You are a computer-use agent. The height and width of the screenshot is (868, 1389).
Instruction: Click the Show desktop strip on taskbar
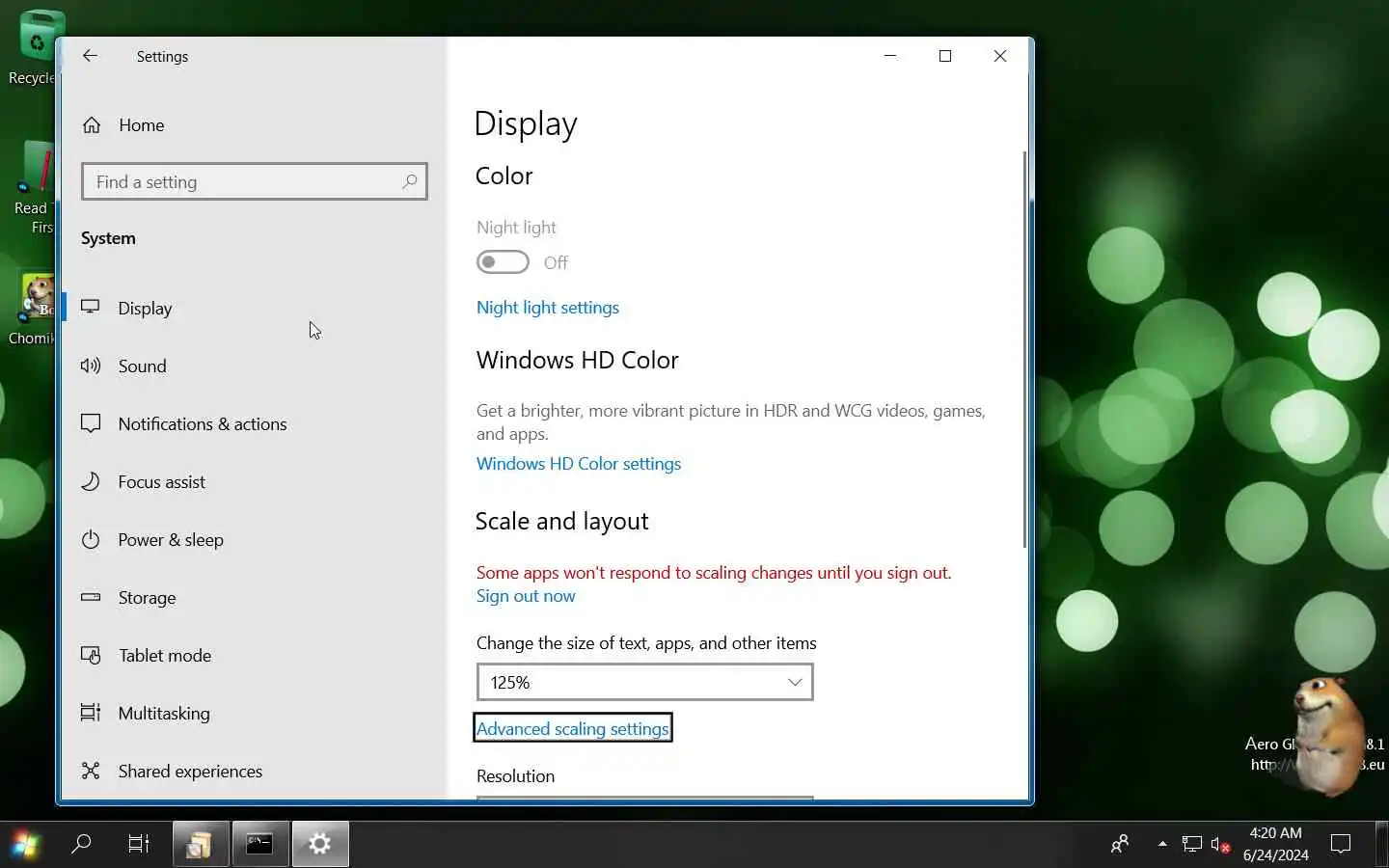click(x=1383, y=845)
